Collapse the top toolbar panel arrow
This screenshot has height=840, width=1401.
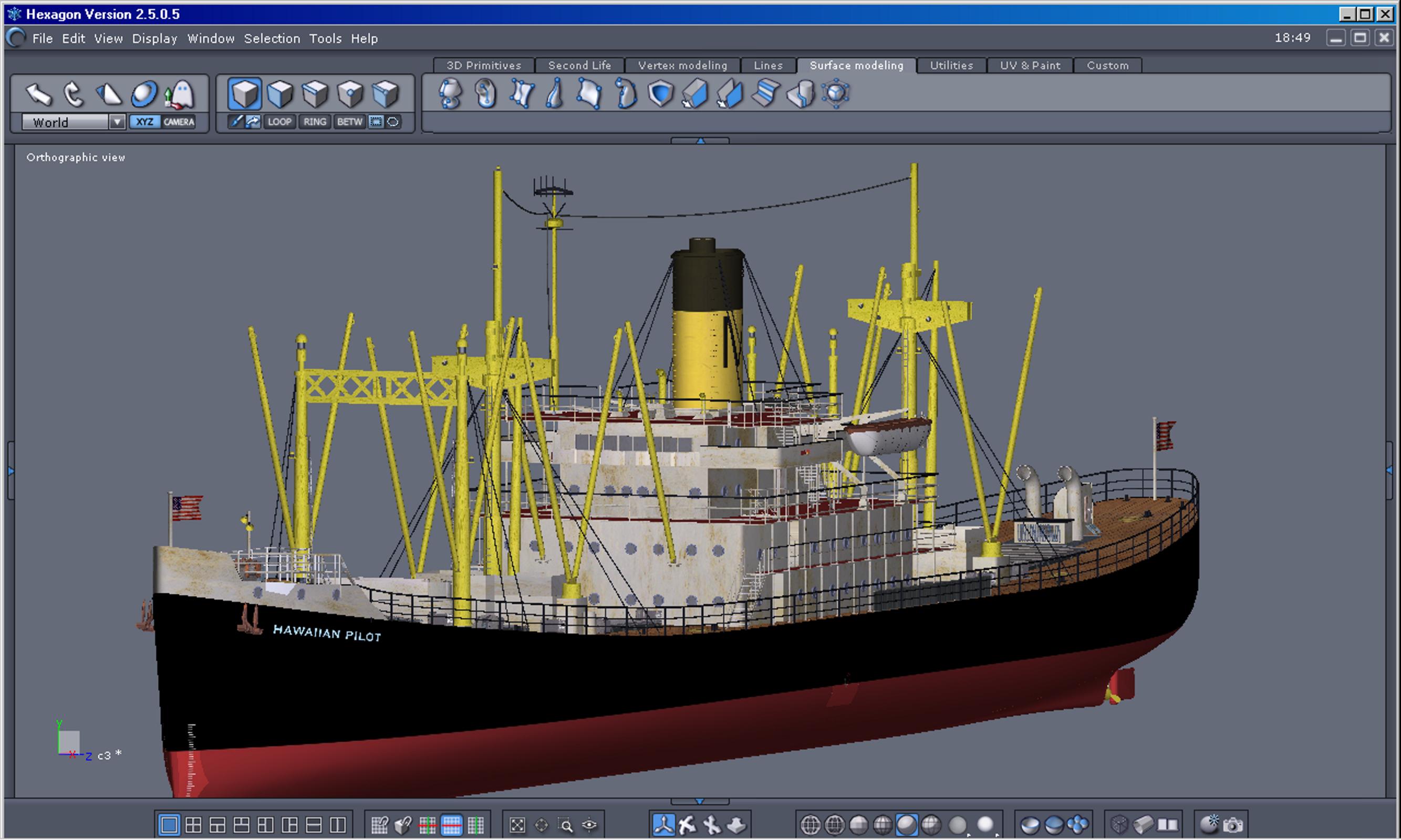[700, 140]
